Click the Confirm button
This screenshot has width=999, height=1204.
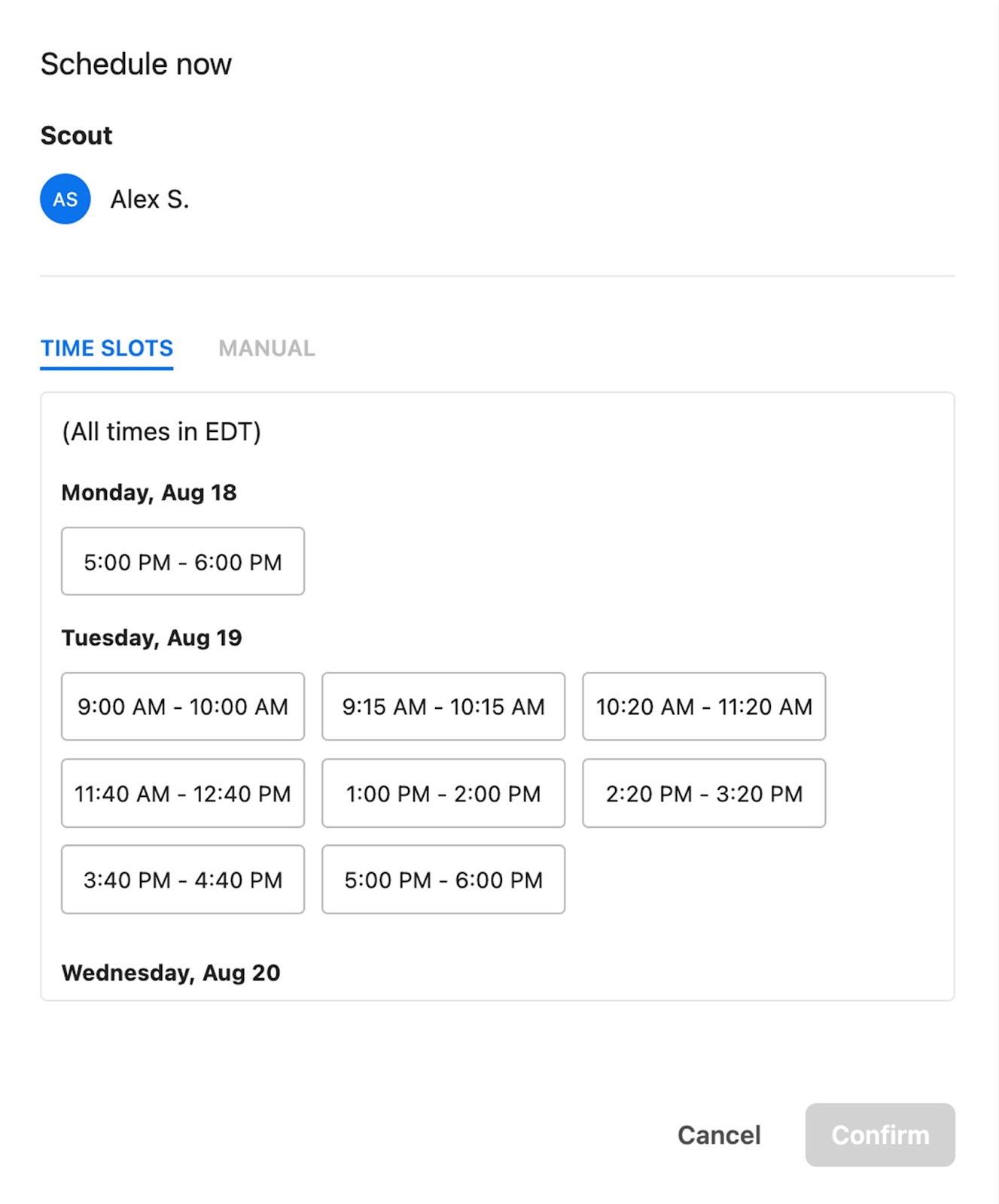tap(879, 1135)
